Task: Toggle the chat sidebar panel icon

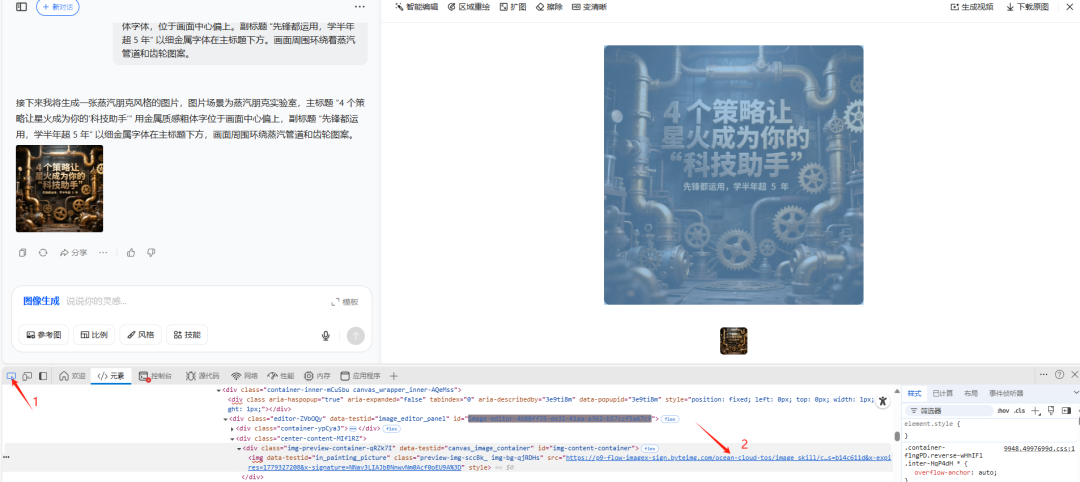Action: point(21,7)
